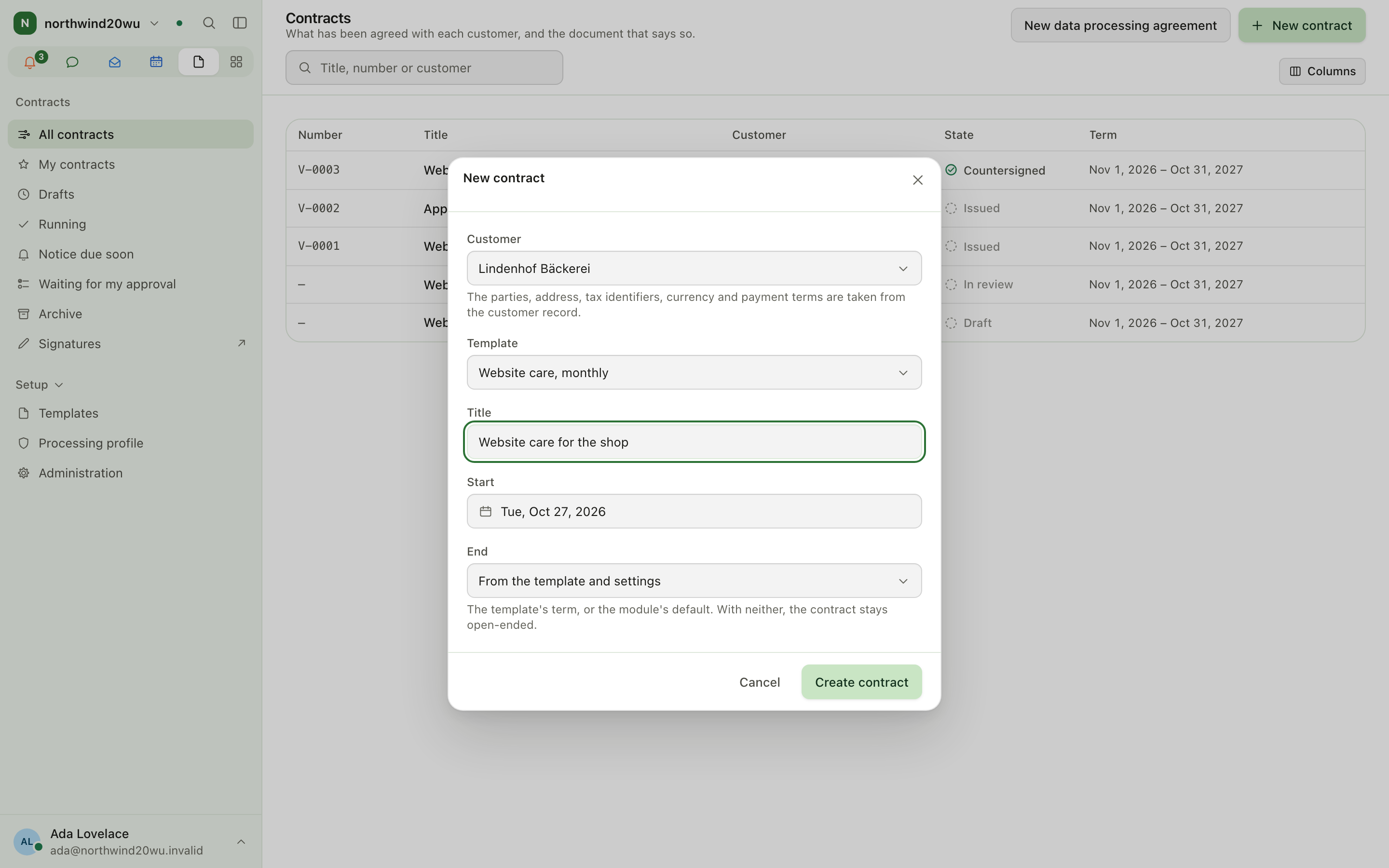Click the Start date field

[x=694, y=512]
